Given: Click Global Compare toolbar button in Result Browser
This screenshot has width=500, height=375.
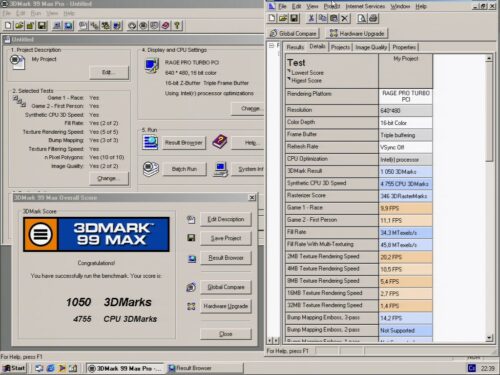Looking at the screenshot, I should point(293,33).
